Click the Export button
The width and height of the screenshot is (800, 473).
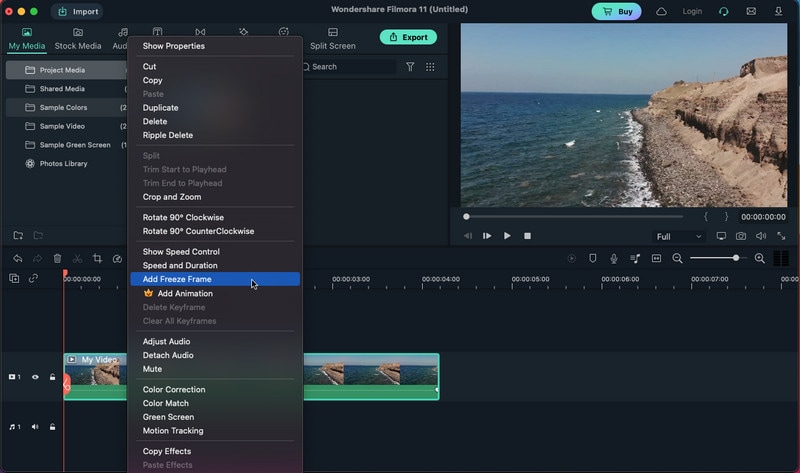[x=408, y=37]
